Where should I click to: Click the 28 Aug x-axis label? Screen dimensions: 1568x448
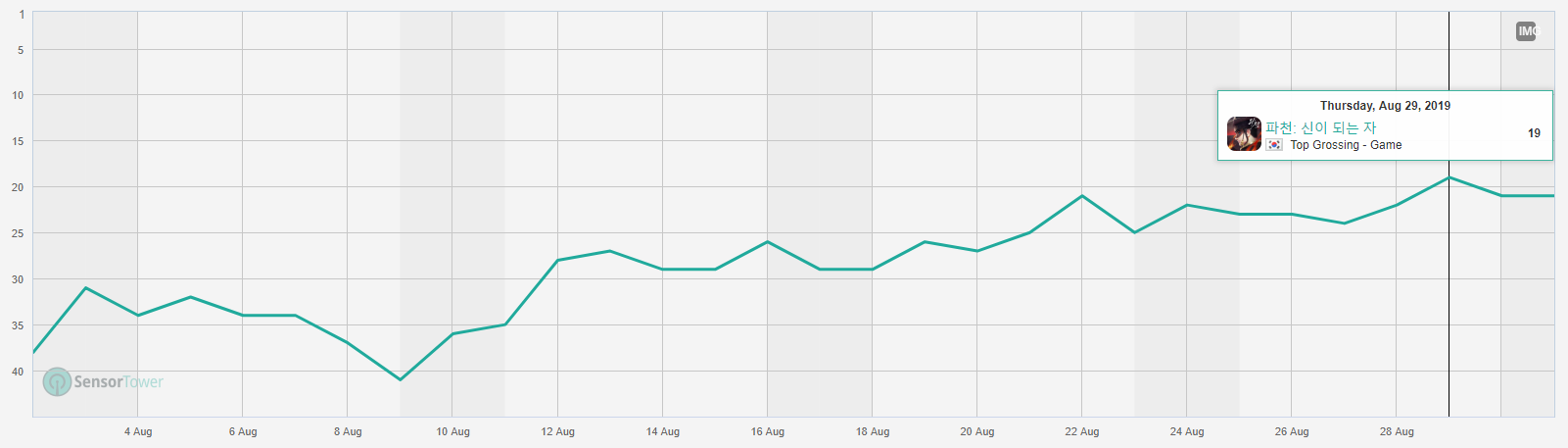[1397, 431]
